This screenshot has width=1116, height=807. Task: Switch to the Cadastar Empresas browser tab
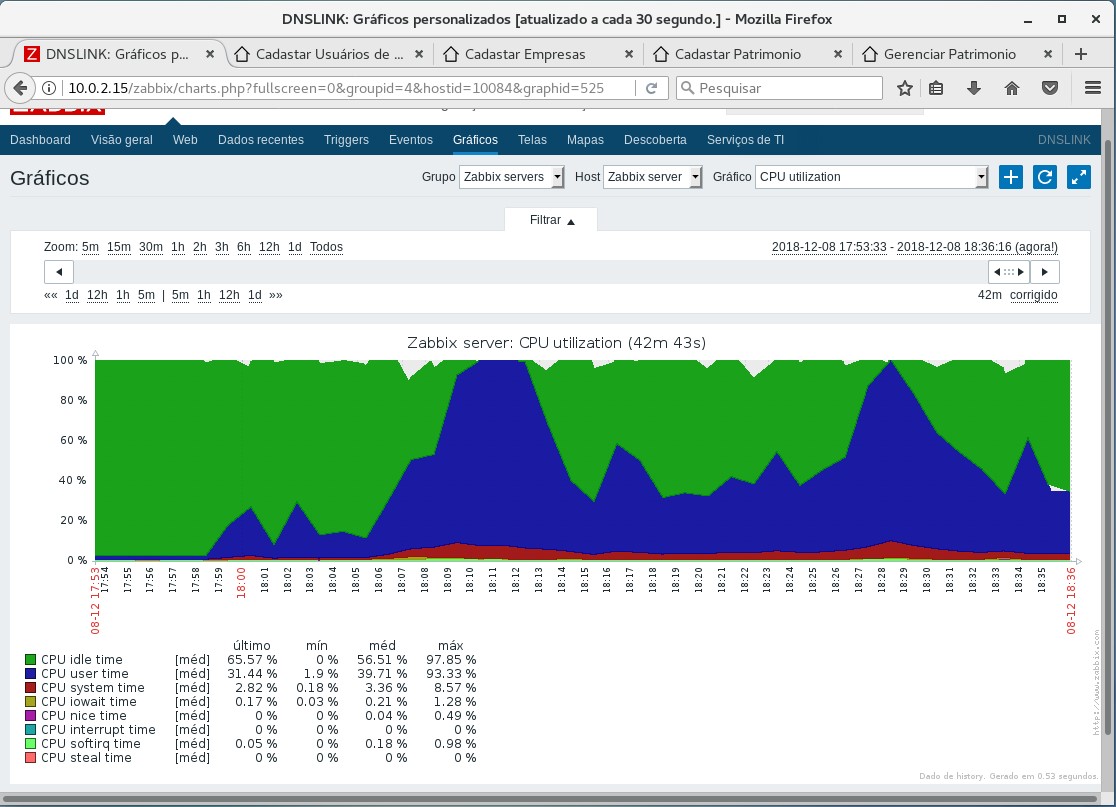pos(539,54)
